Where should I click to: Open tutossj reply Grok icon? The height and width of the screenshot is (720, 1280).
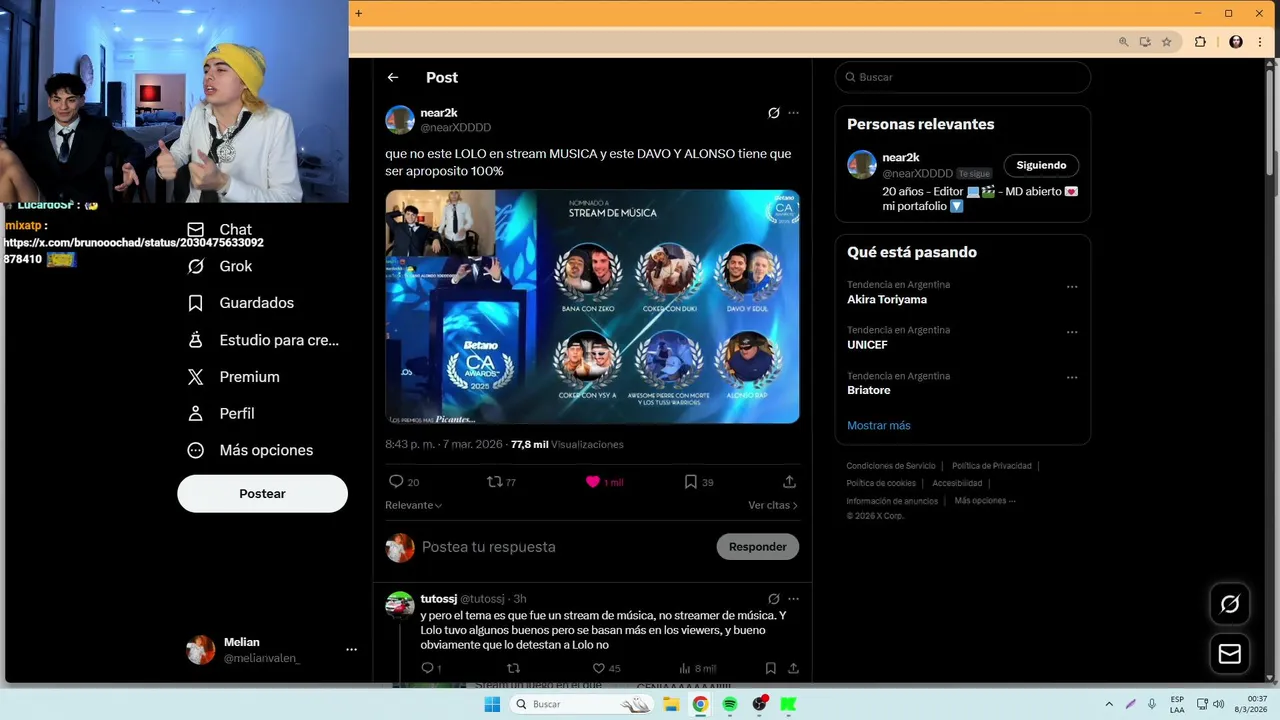click(773, 599)
